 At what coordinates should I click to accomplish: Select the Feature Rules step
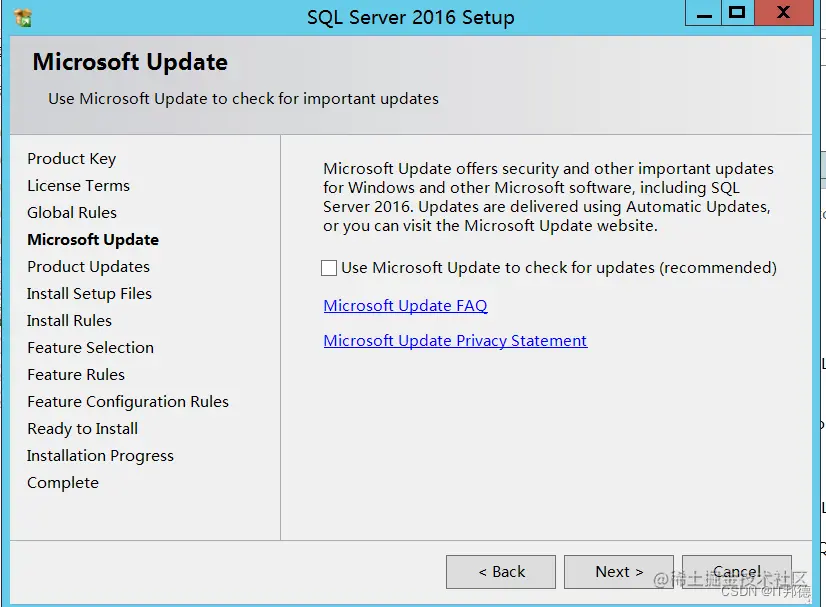click(76, 375)
